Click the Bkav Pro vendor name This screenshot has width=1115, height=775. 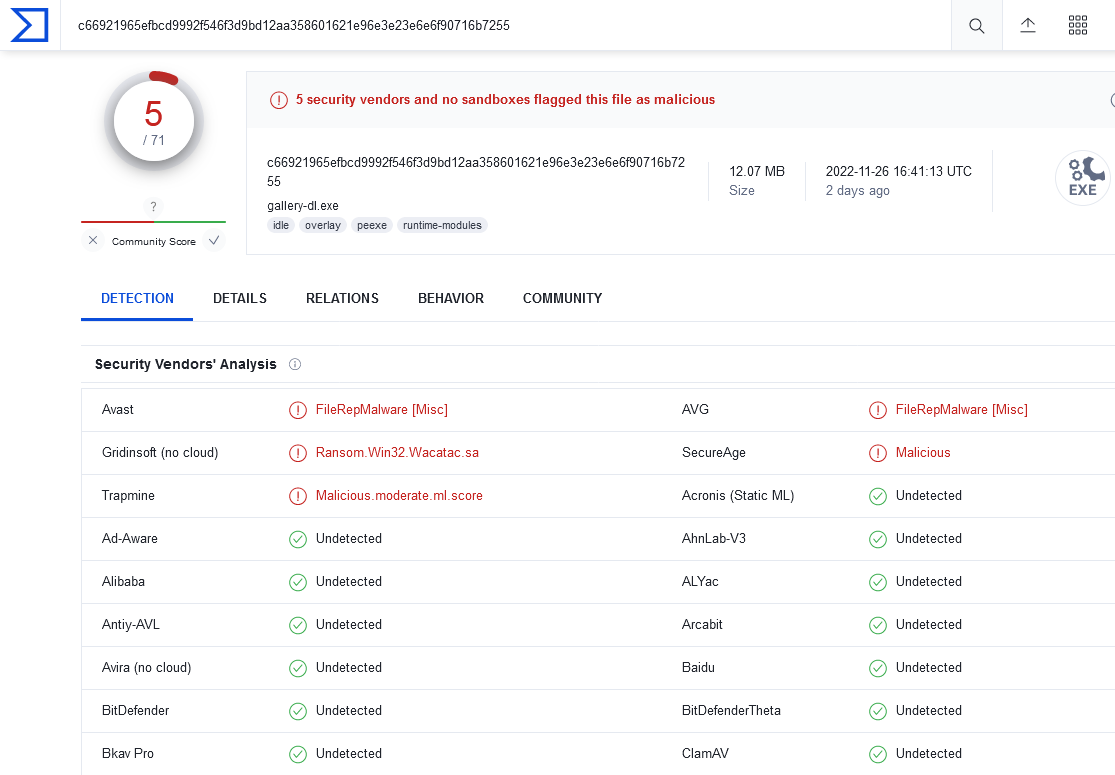pyautogui.click(x=127, y=754)
